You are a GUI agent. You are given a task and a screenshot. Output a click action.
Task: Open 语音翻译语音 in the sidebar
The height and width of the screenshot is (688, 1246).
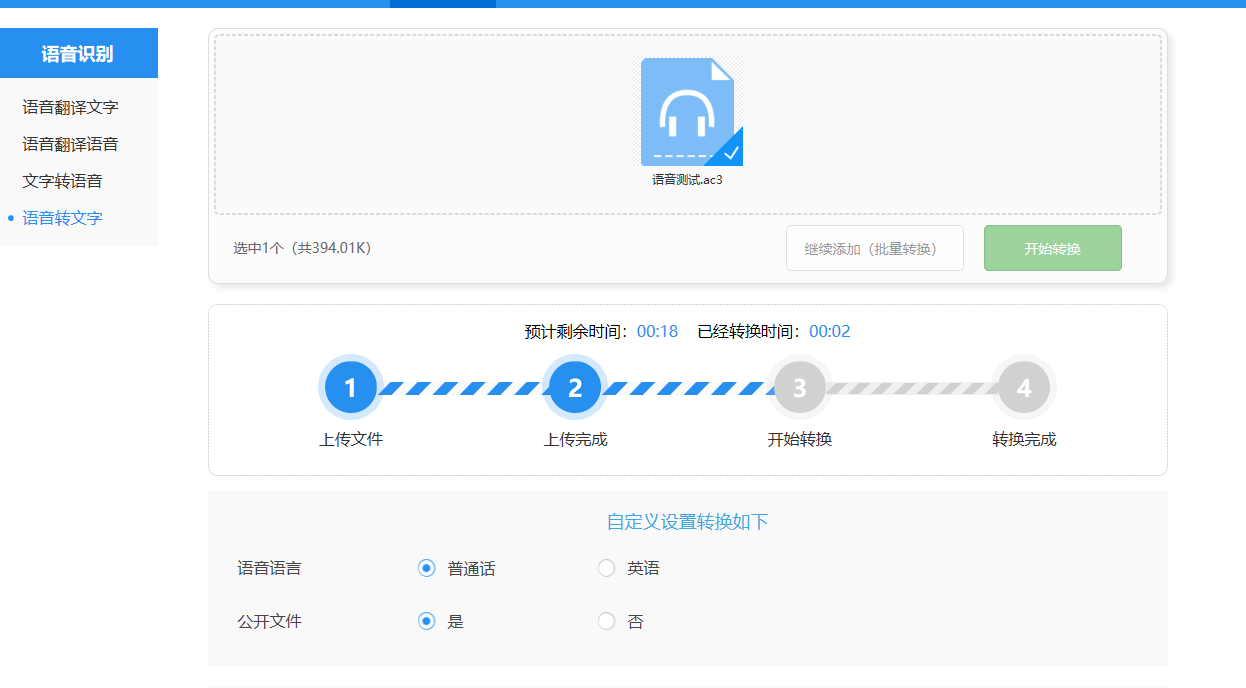(71, 144)
